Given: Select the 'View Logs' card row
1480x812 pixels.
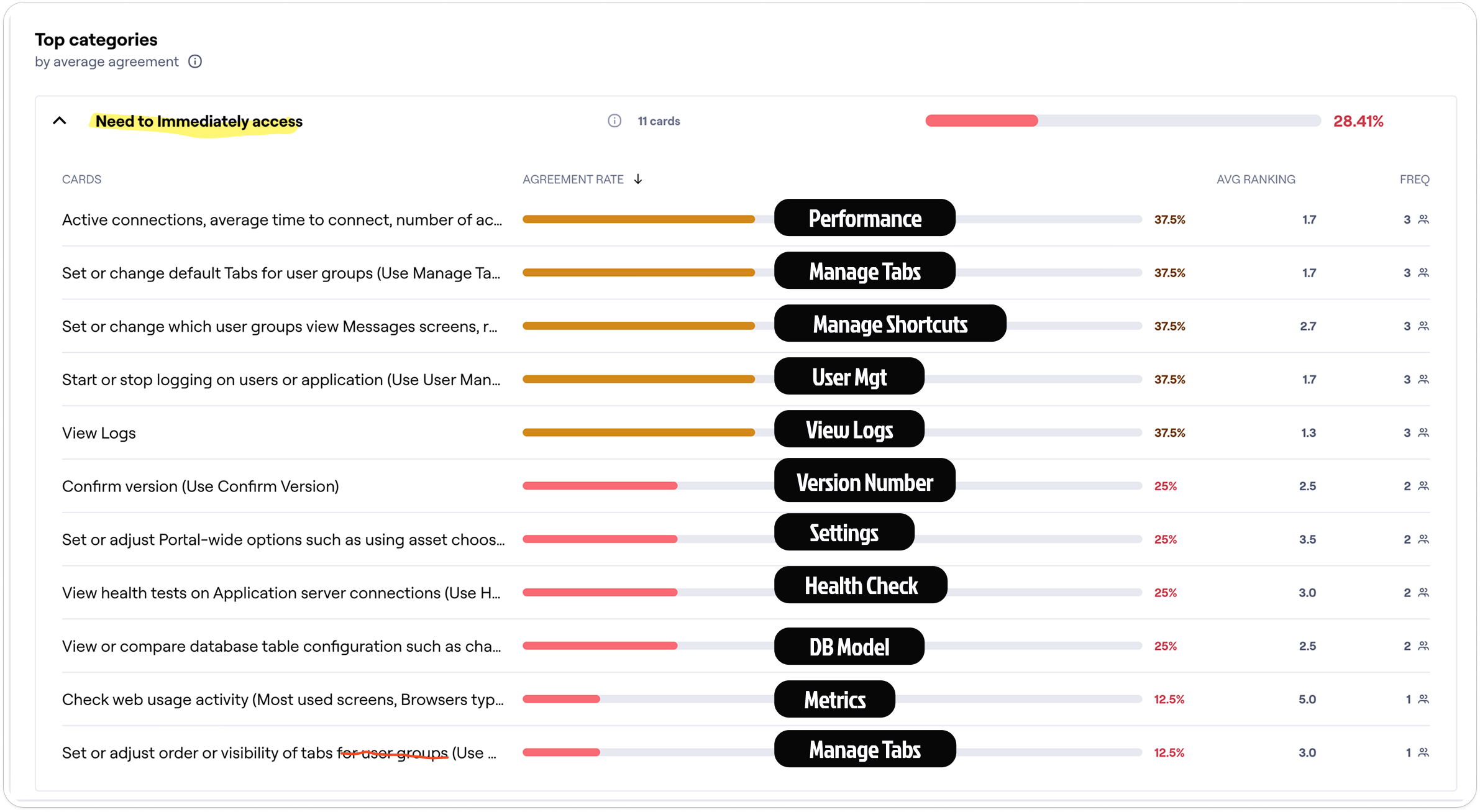Looking at the screenshot, I should (99, 432).
